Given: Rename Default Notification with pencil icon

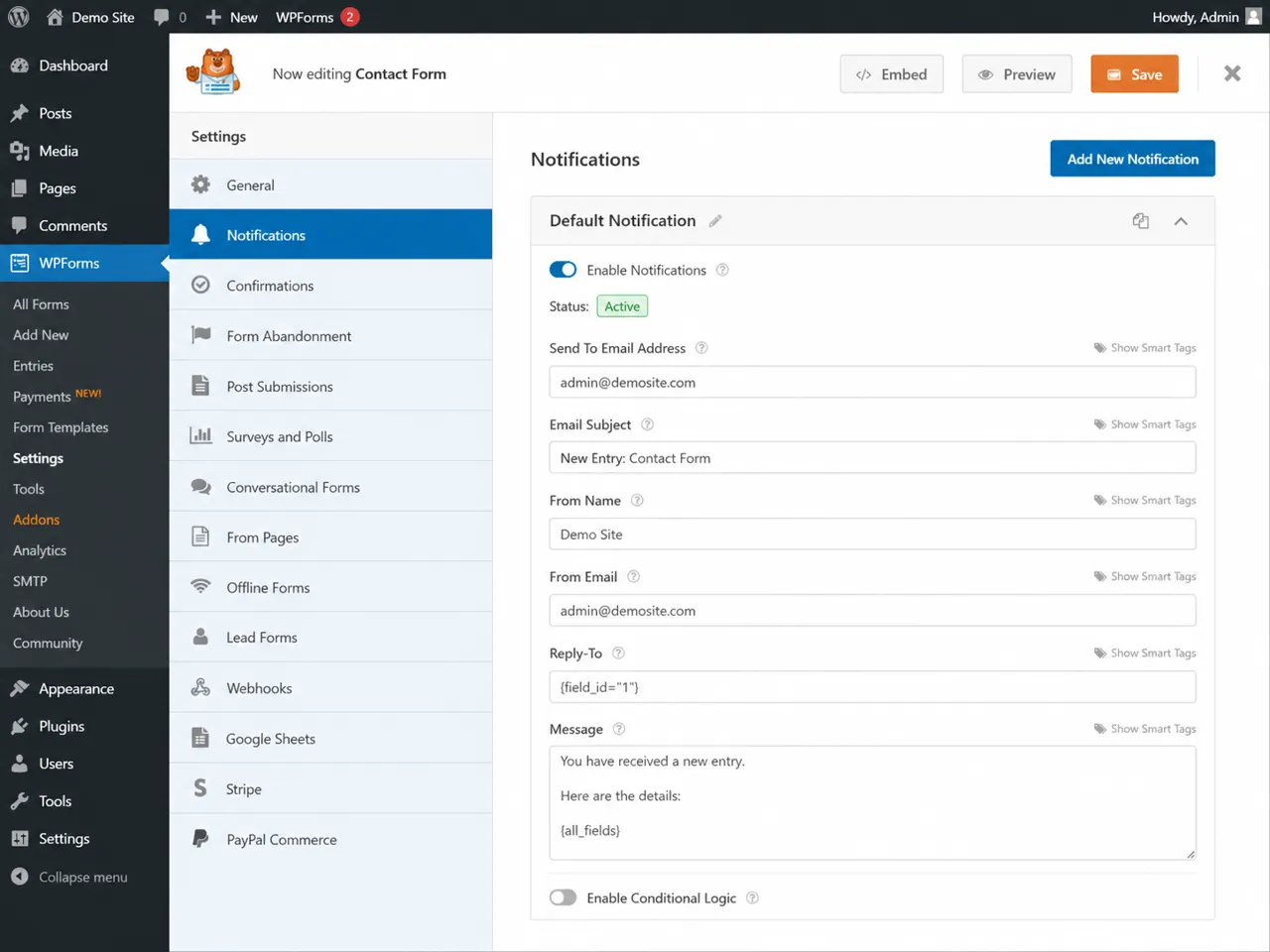Looking at the screenshot, I should (715, 221).
